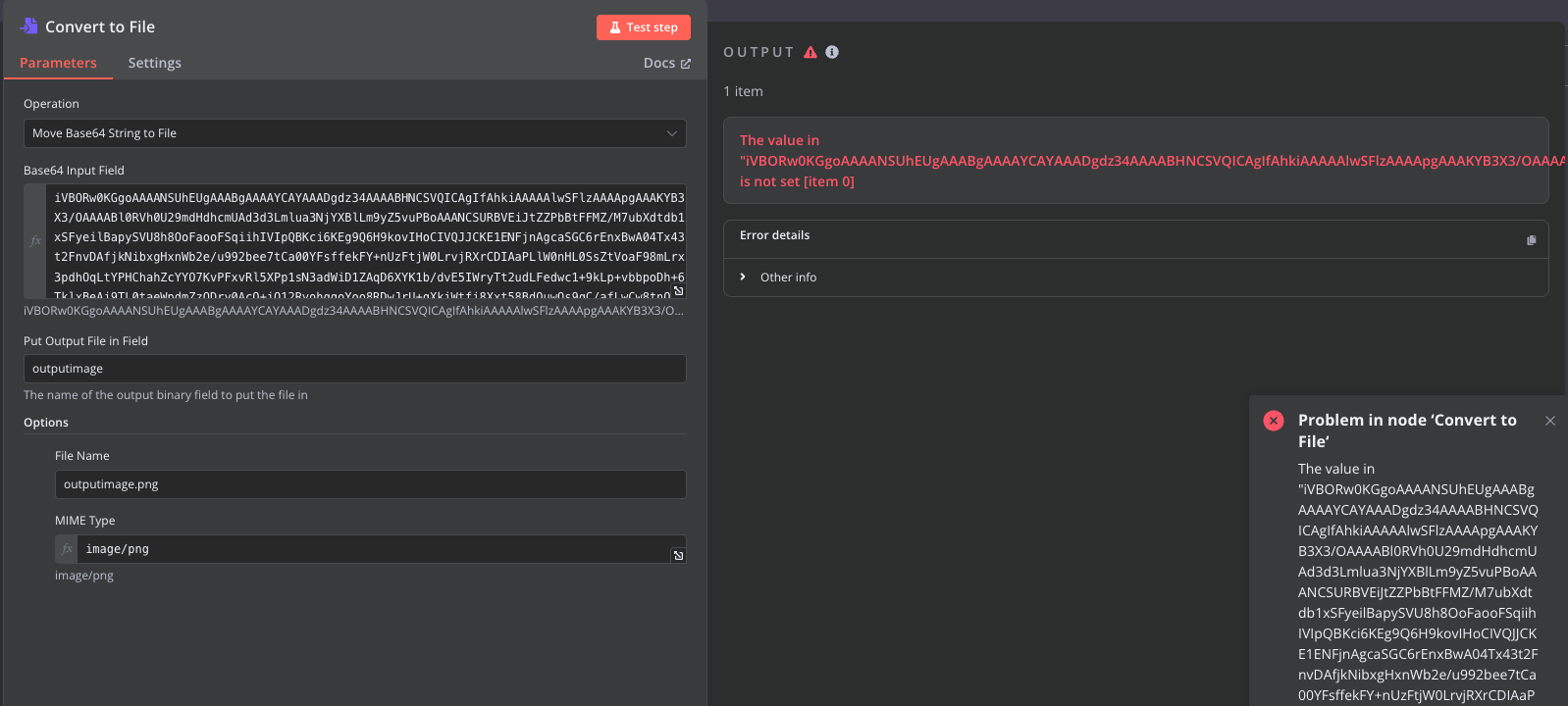
Task: Click the output info circle icon
Action: 832,52
